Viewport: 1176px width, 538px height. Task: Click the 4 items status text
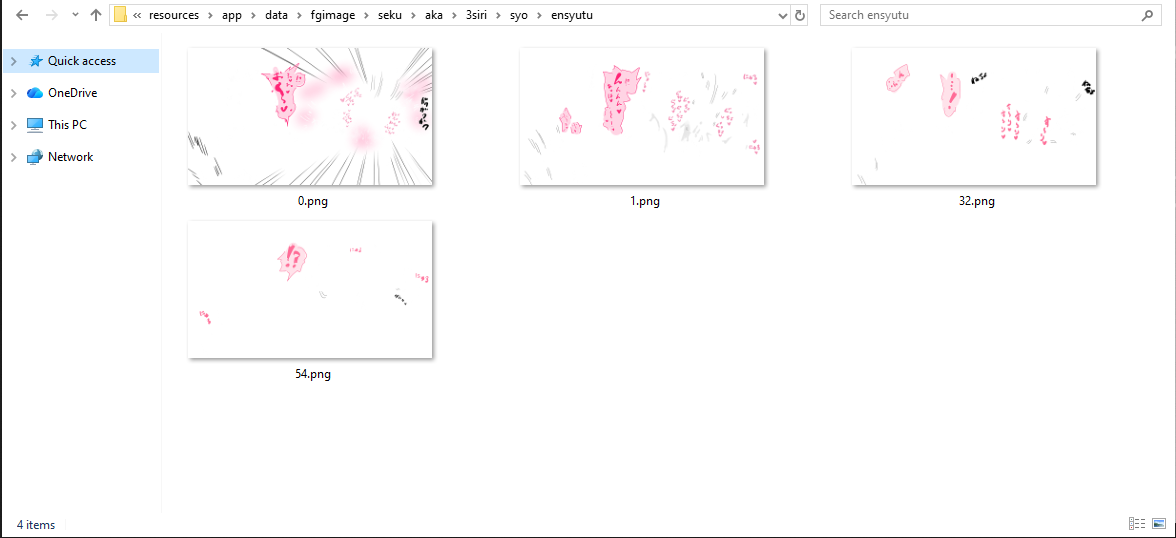[x=36, y=524]
